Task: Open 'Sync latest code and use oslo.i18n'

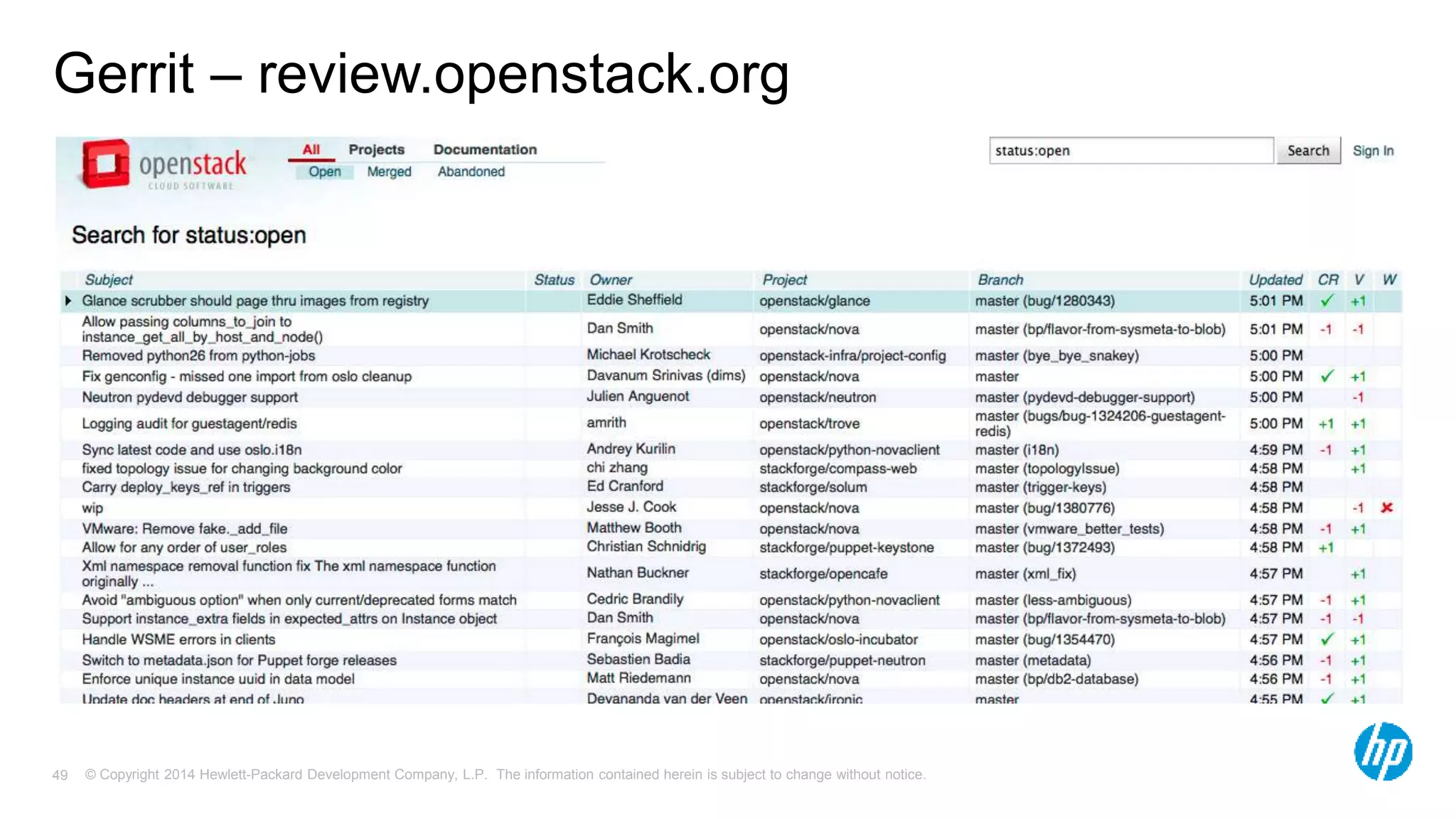Action: coord(192,450)
